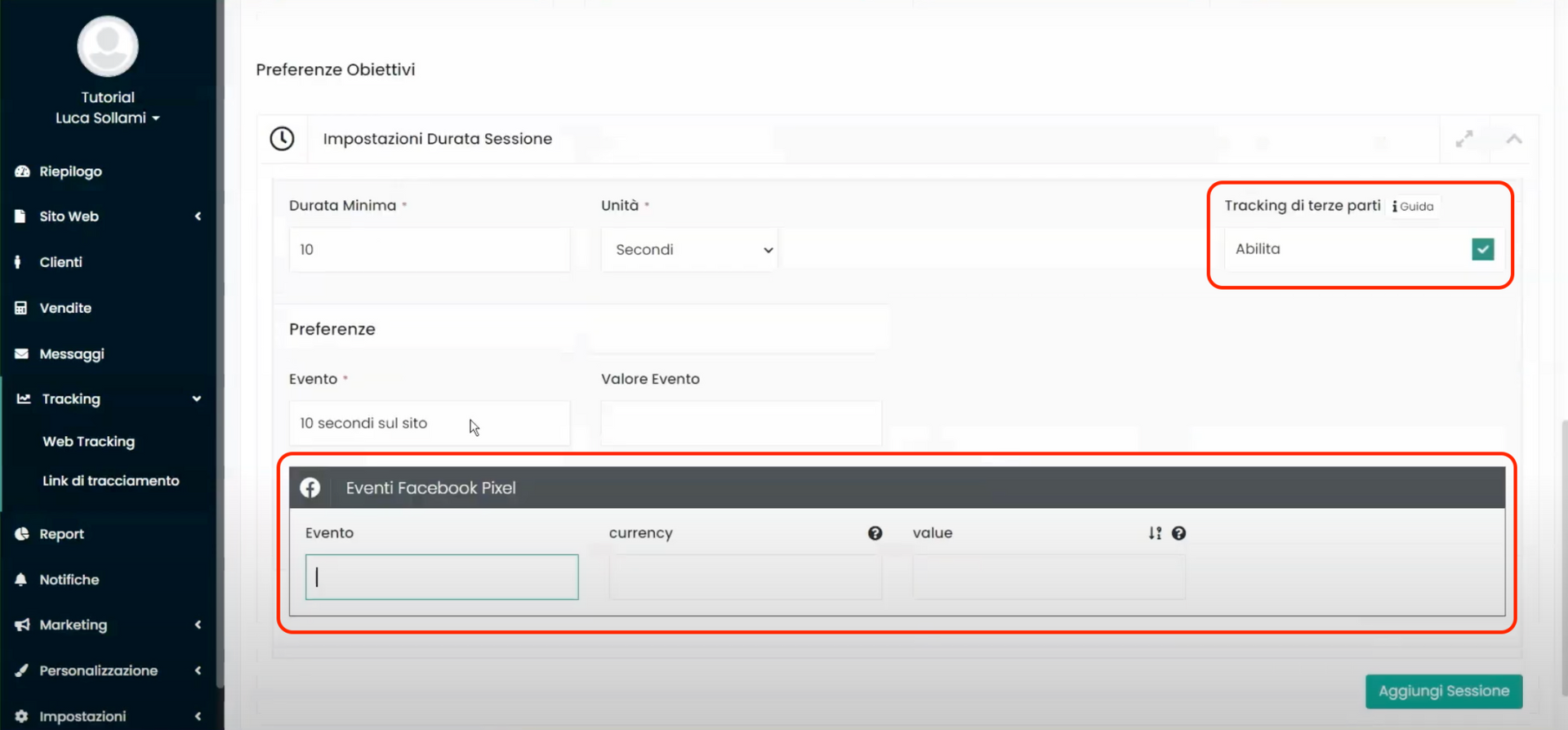Open the Unità Secondi dropdown

pos(689,250)
